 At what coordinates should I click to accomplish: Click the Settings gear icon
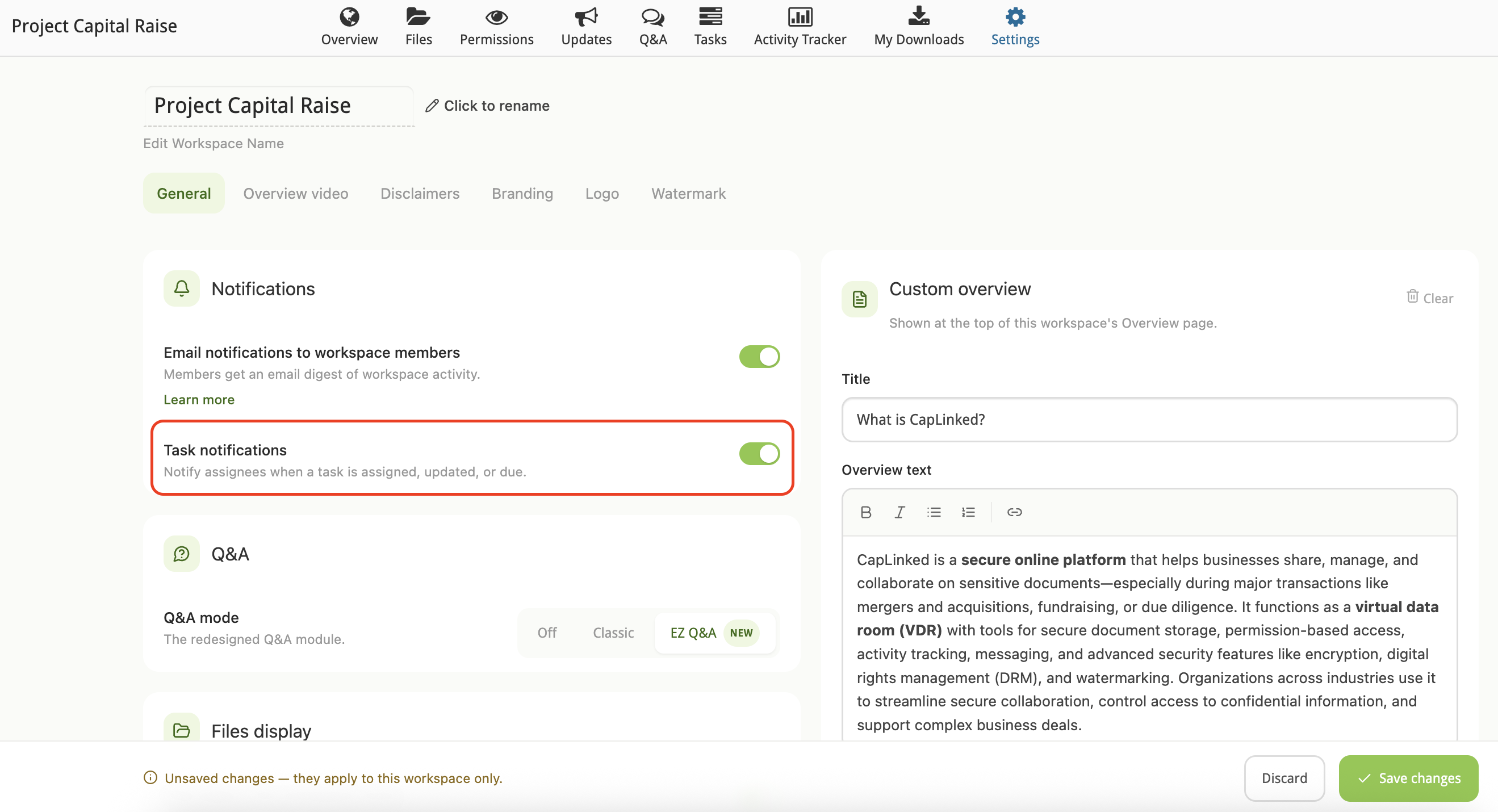coord(1015,18)
